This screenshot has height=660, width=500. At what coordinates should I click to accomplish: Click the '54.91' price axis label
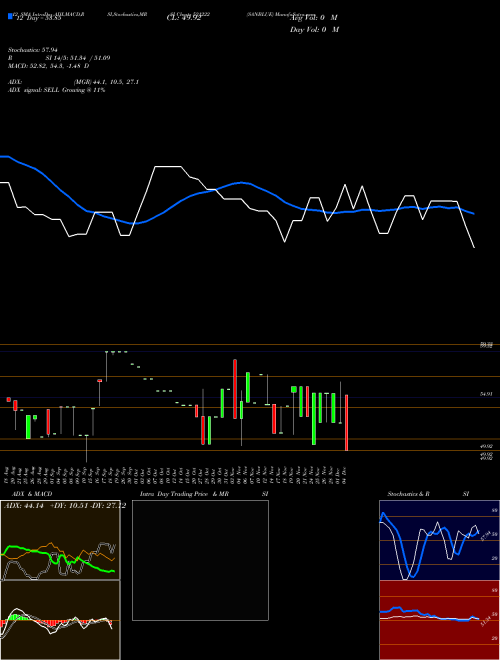click(486, 394)
